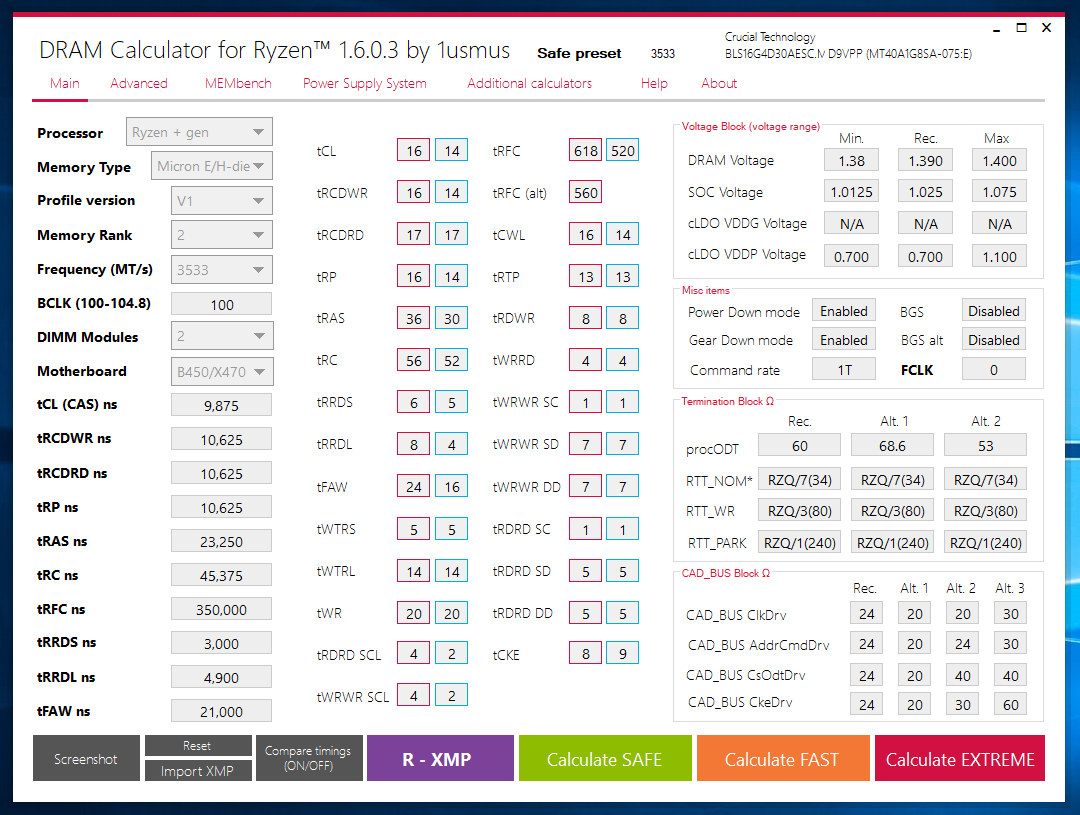Click Calculate FAST

coord(783,758)
